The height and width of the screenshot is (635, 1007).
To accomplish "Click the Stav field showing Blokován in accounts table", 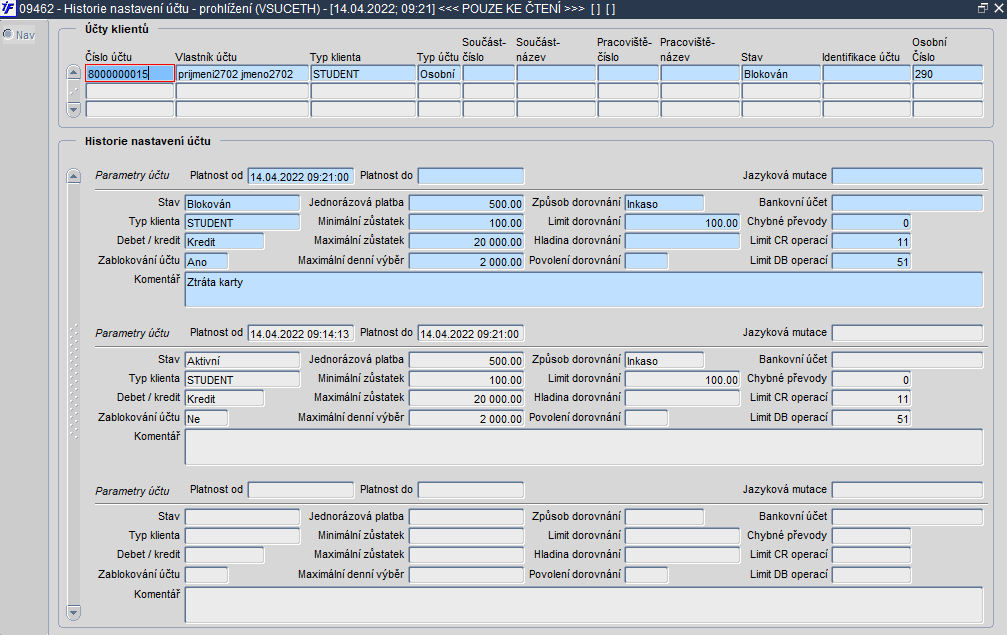I will click(x=780, y=74).
